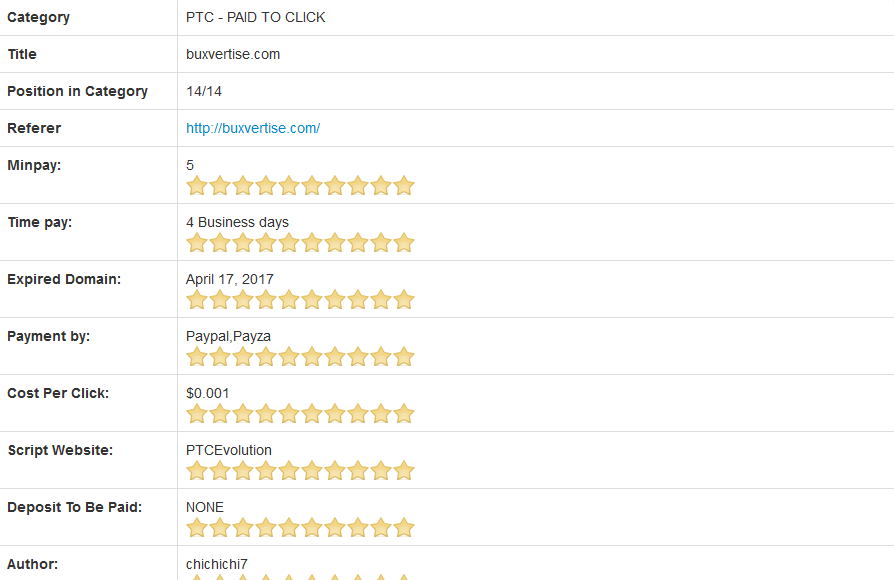Rate Script Website with the first star
894x580 pixels.
tap(197, 471)
